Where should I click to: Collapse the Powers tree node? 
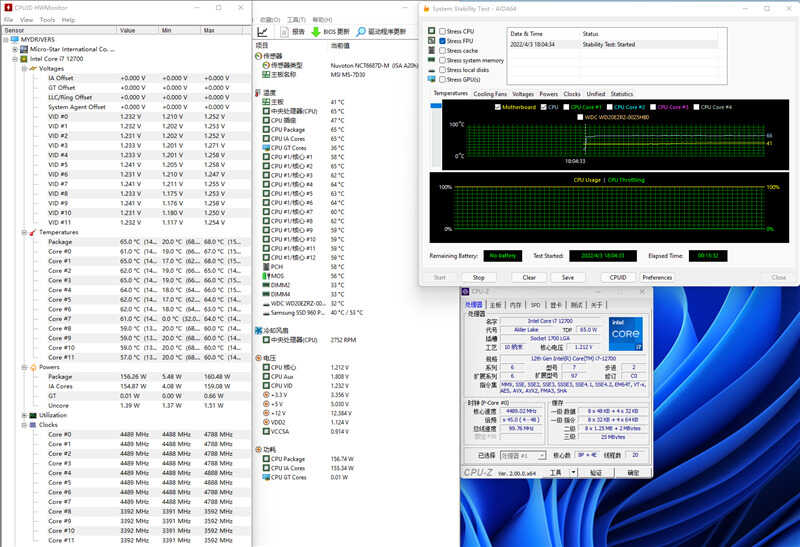[x=24, y=367]
